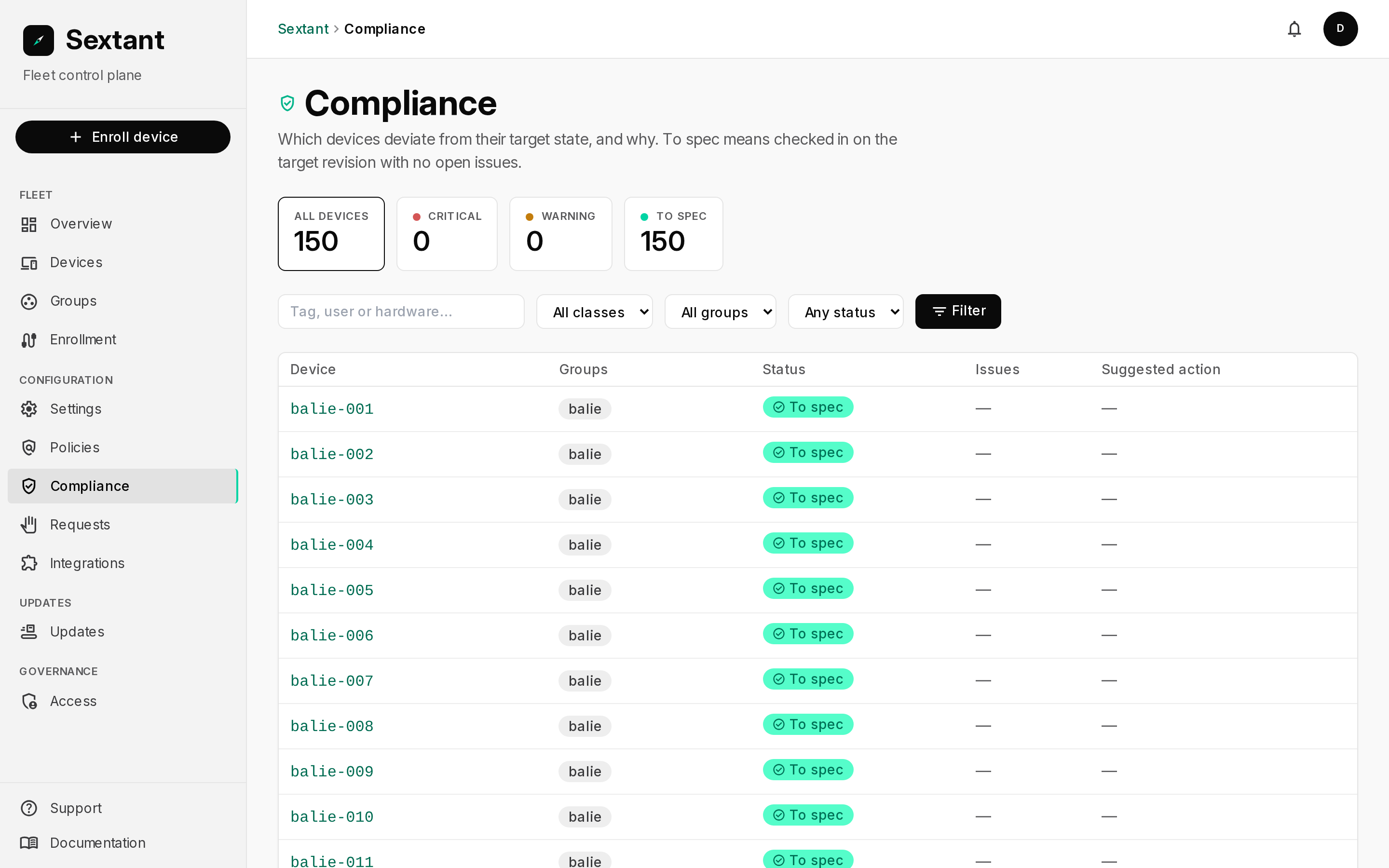Click the check icon in balie-001 status
This screenshot has height=868, width=1389.
(779, 407)
